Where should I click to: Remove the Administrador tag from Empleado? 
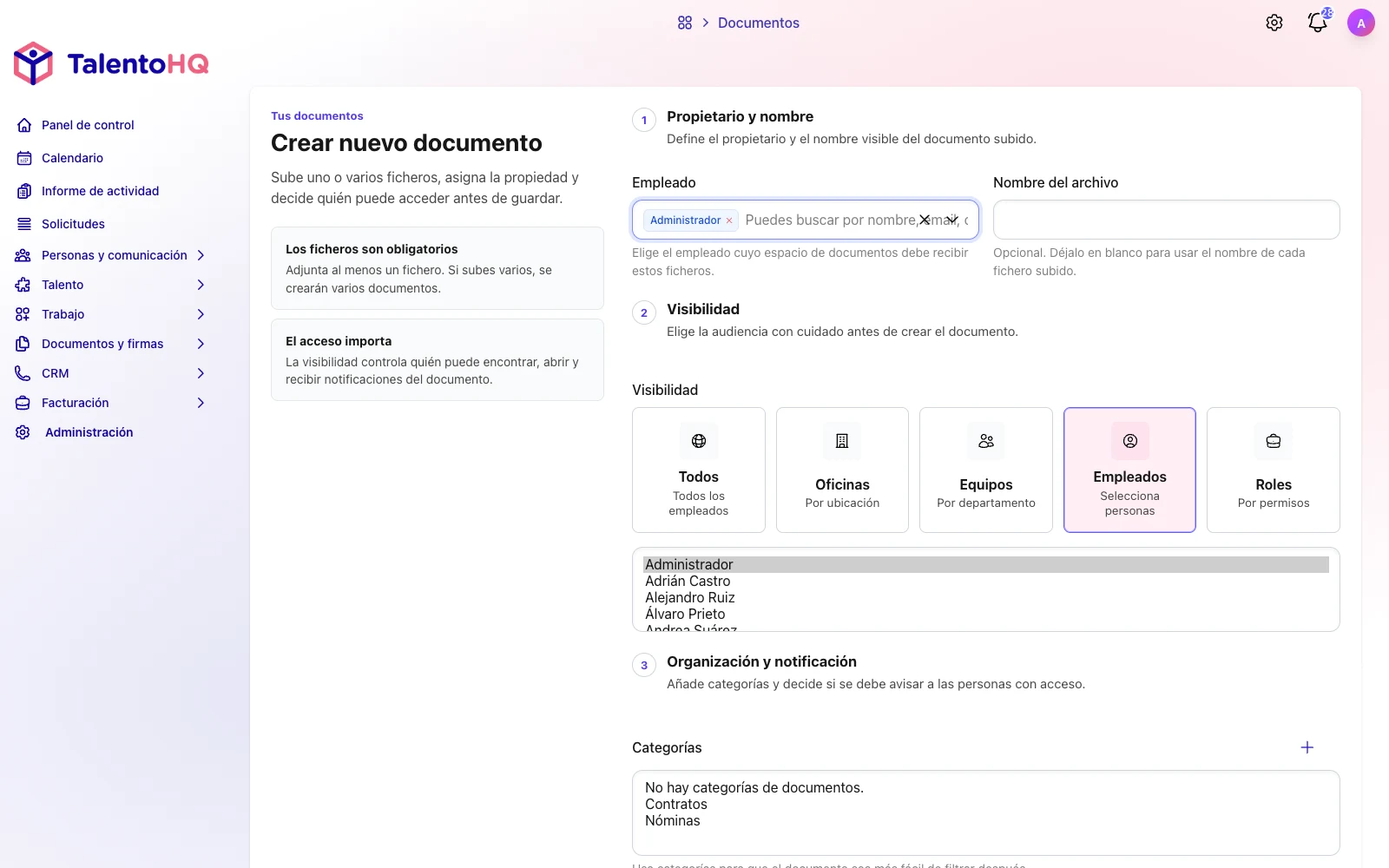pyautogui.click(x=729, y=220)
